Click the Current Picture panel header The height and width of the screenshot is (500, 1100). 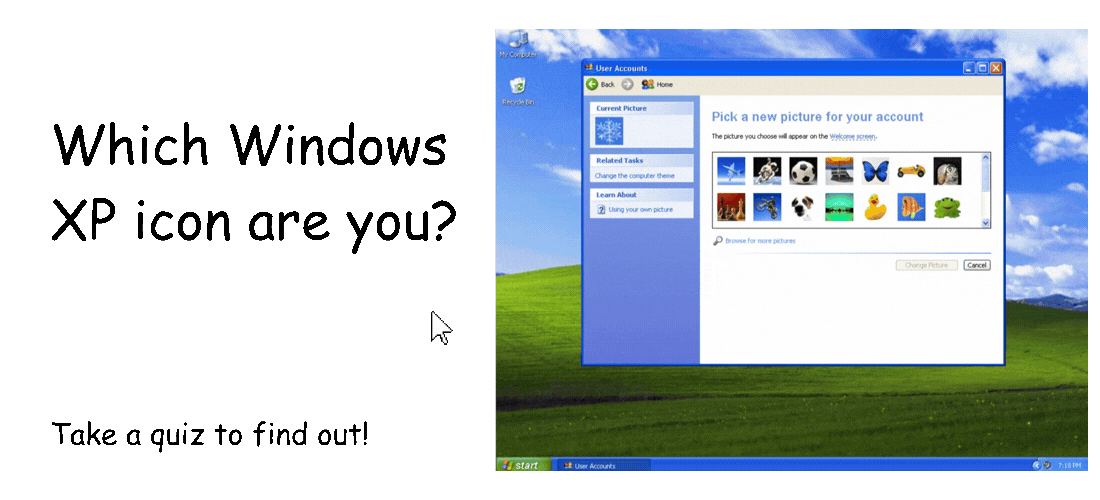pyautogui.click(x=641, y=109)
